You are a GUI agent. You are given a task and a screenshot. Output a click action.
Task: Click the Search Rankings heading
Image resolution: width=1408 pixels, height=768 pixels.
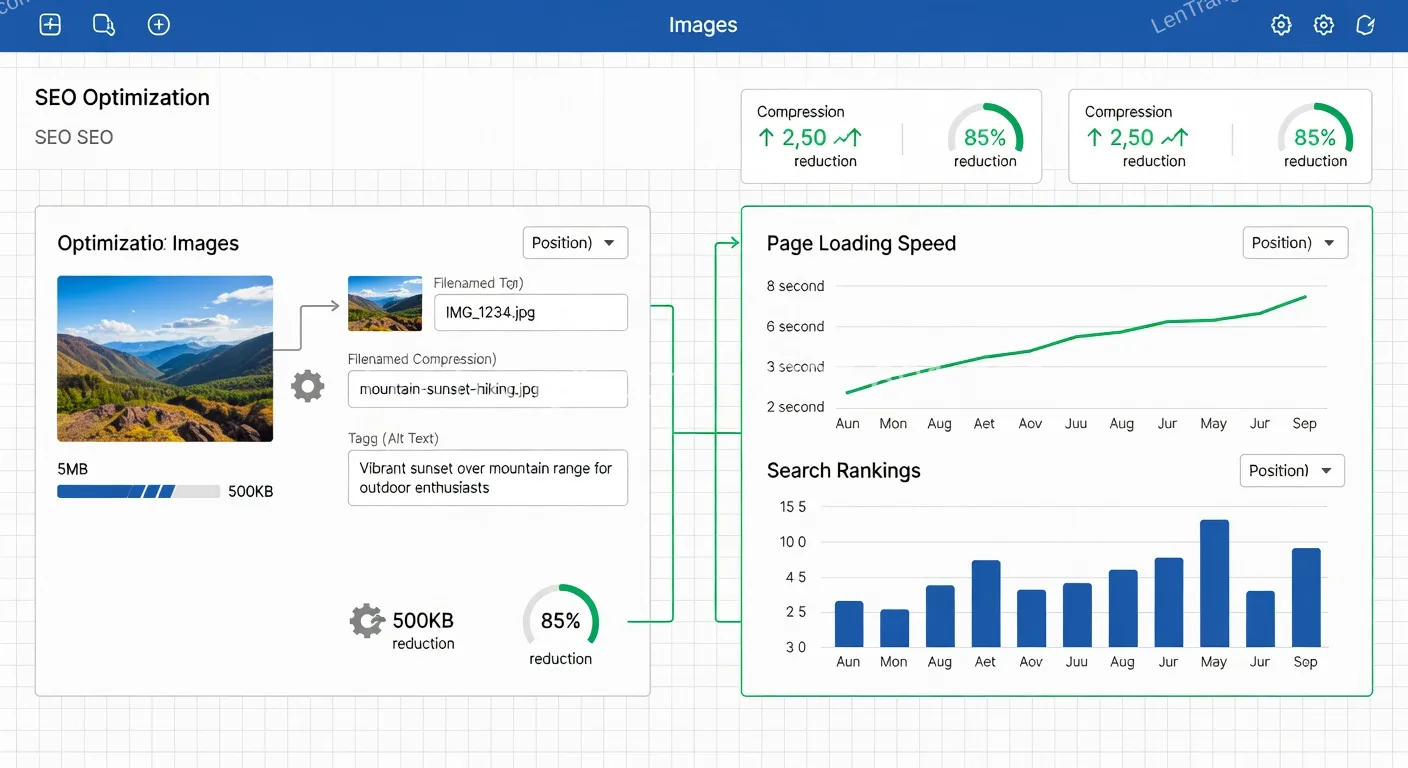click(x=843, y=470)
